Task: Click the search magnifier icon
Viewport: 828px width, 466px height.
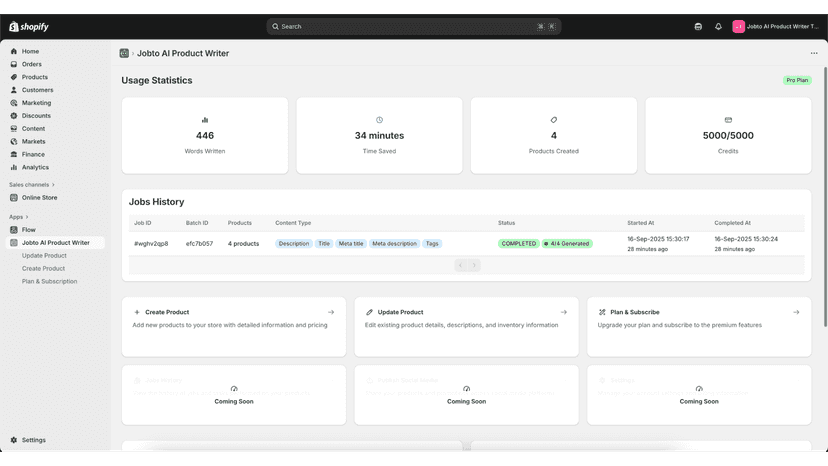Action: tap(275, 26)
